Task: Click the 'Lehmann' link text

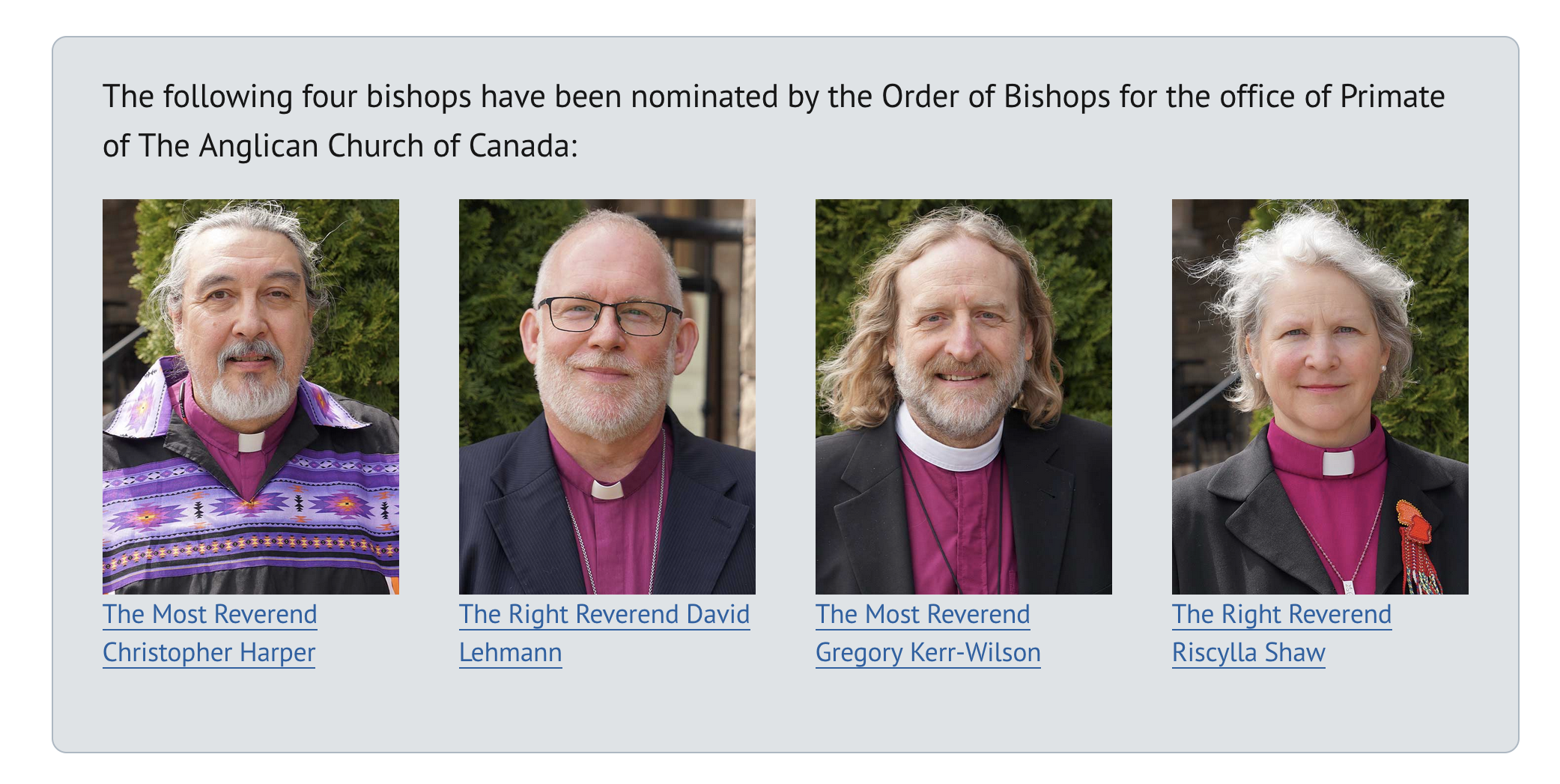Action: pyautogui.click(x=510, y=652)
